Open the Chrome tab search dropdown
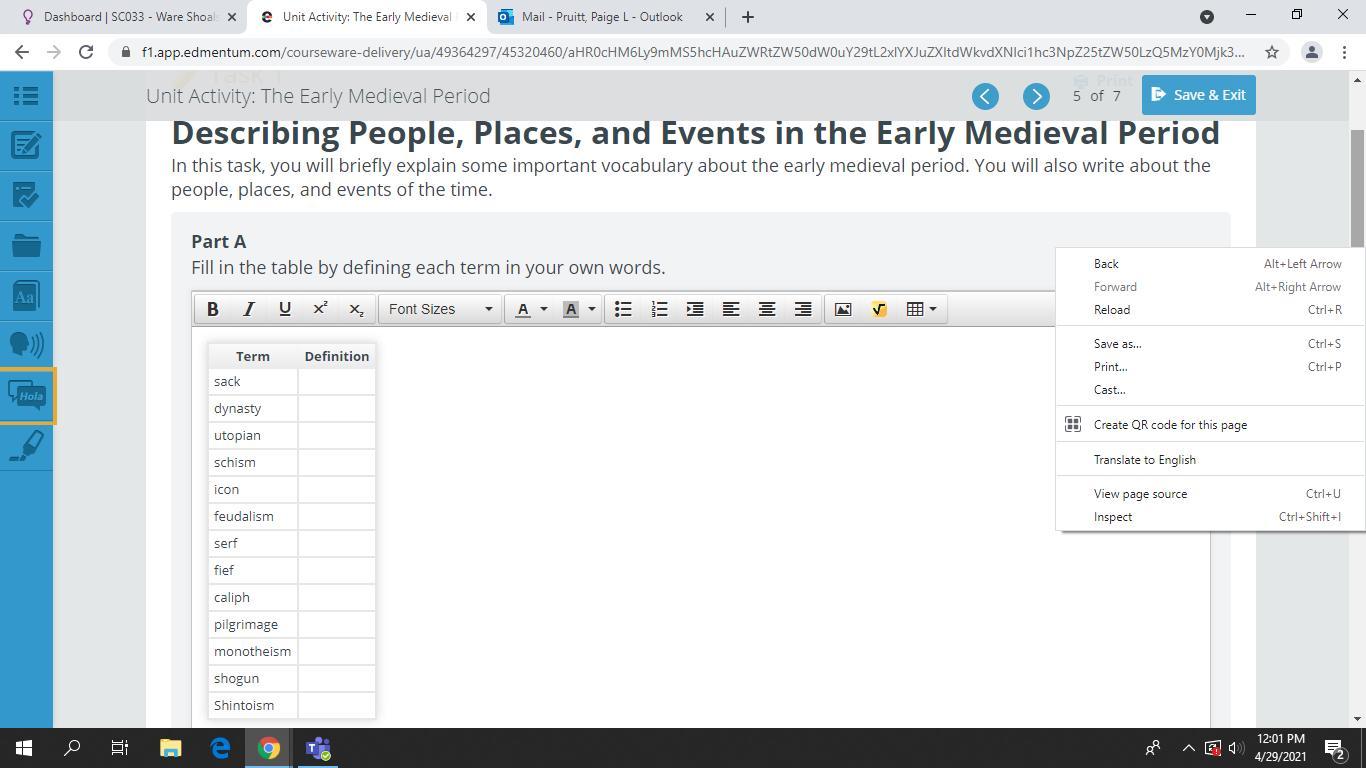The width and height of the screenshot is (1366, 768). pyautogui.click(x=1207, y=17)
